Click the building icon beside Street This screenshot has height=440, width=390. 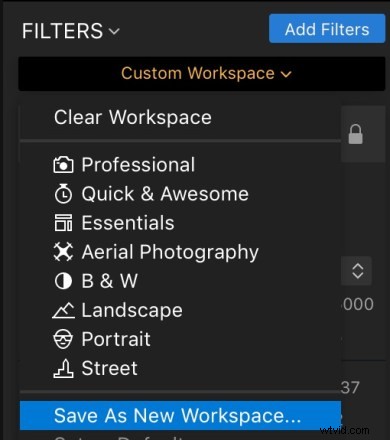(63, 368)
